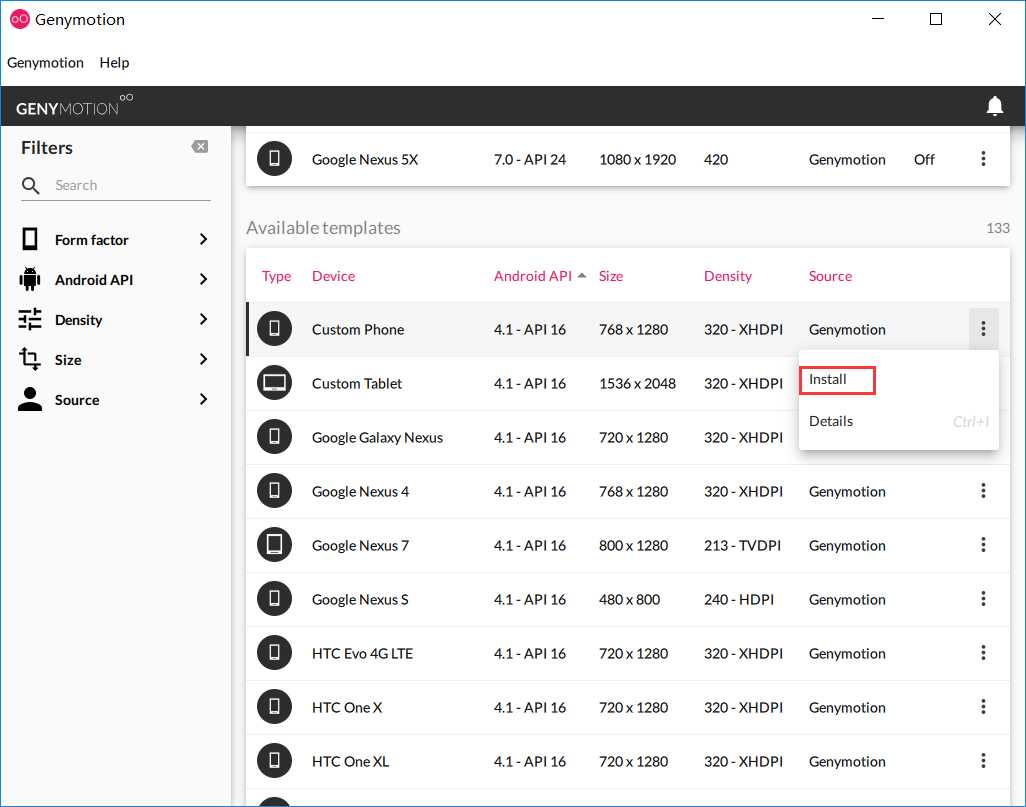This screenshot has height=807, width=1026.
Task: Open more options for HTC One XL
Action: click(x=983, y=761)
